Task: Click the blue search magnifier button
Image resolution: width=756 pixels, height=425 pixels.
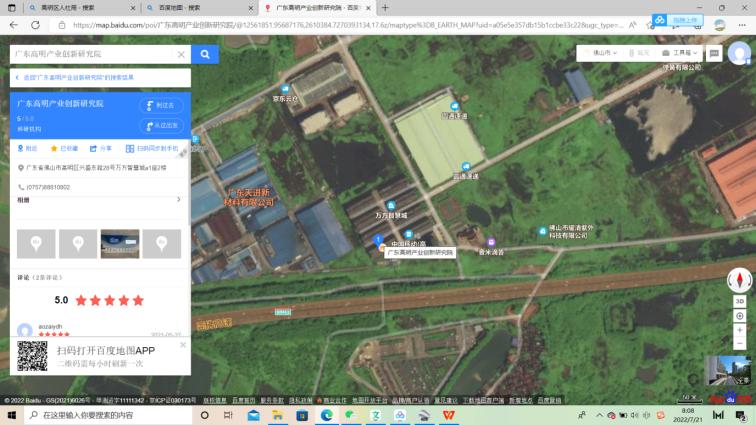Action: point(205,54)
